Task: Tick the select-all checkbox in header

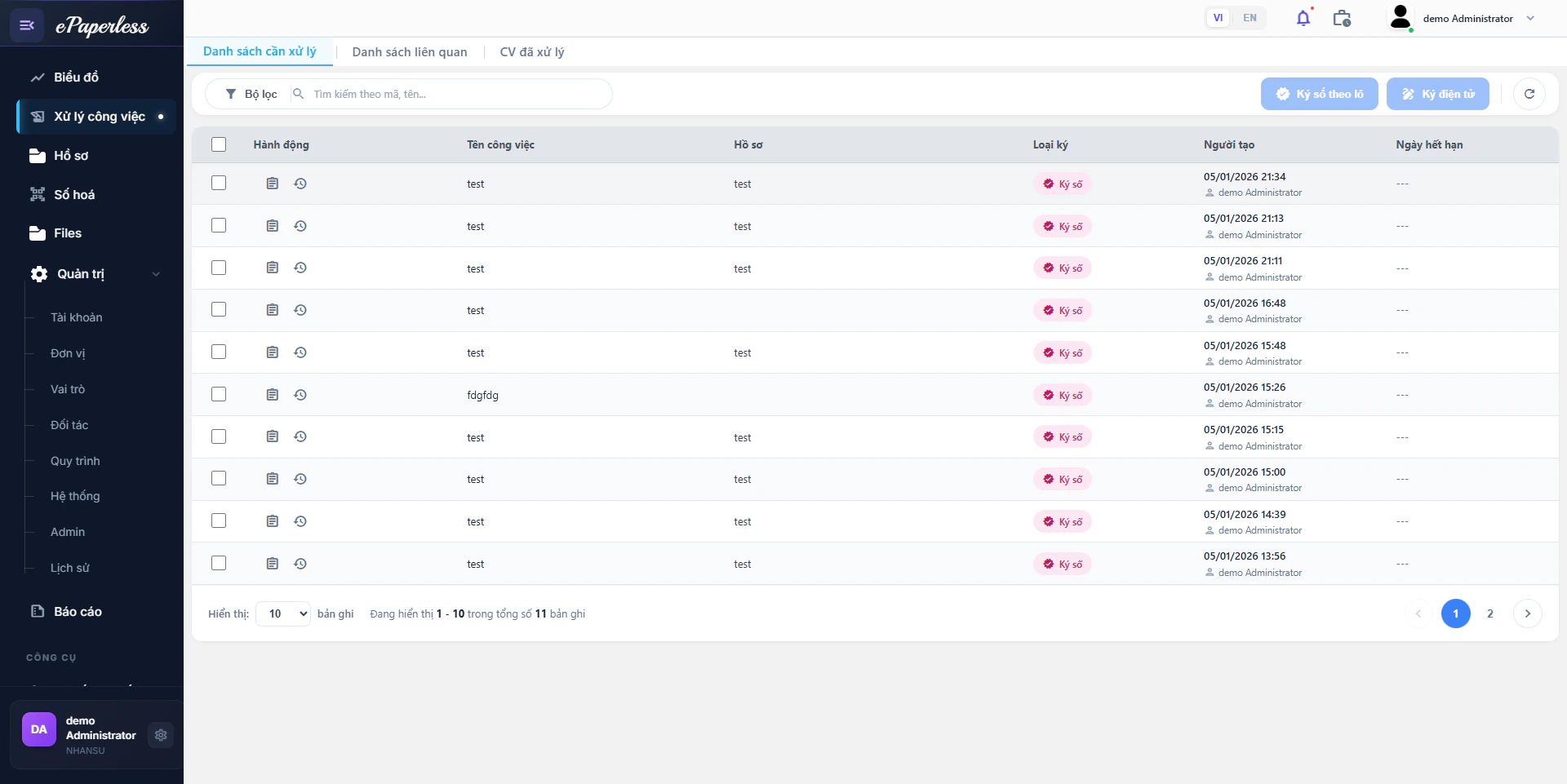Action: coord(219,144)
